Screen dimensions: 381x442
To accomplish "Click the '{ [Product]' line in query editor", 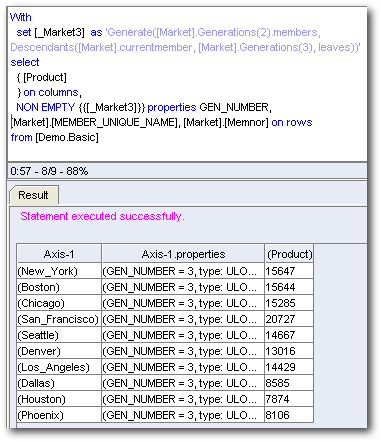I will [42, 77].
